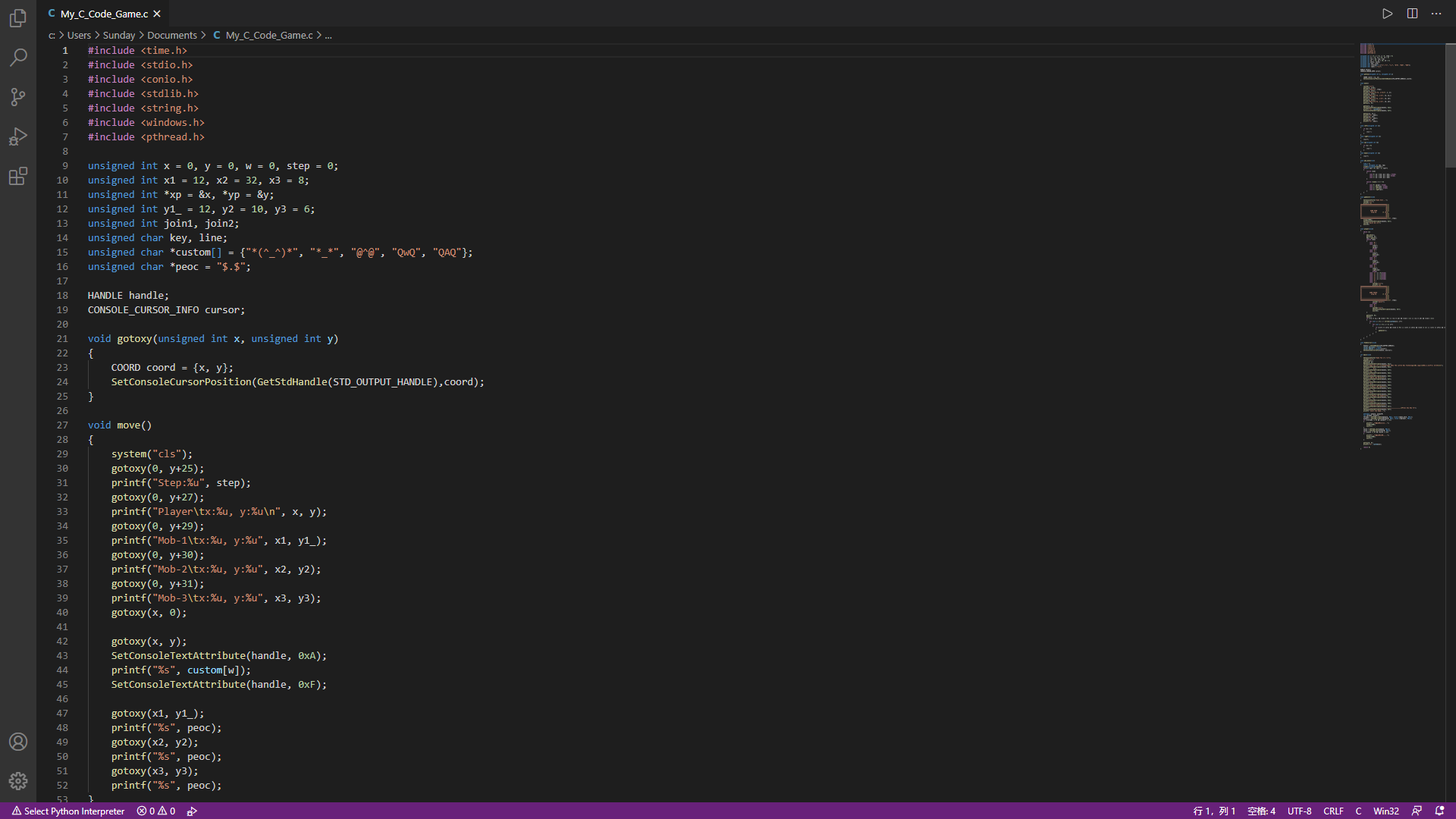The image size is (1456, 819).
Task: Split the editor to the right
Action: 1412,14
